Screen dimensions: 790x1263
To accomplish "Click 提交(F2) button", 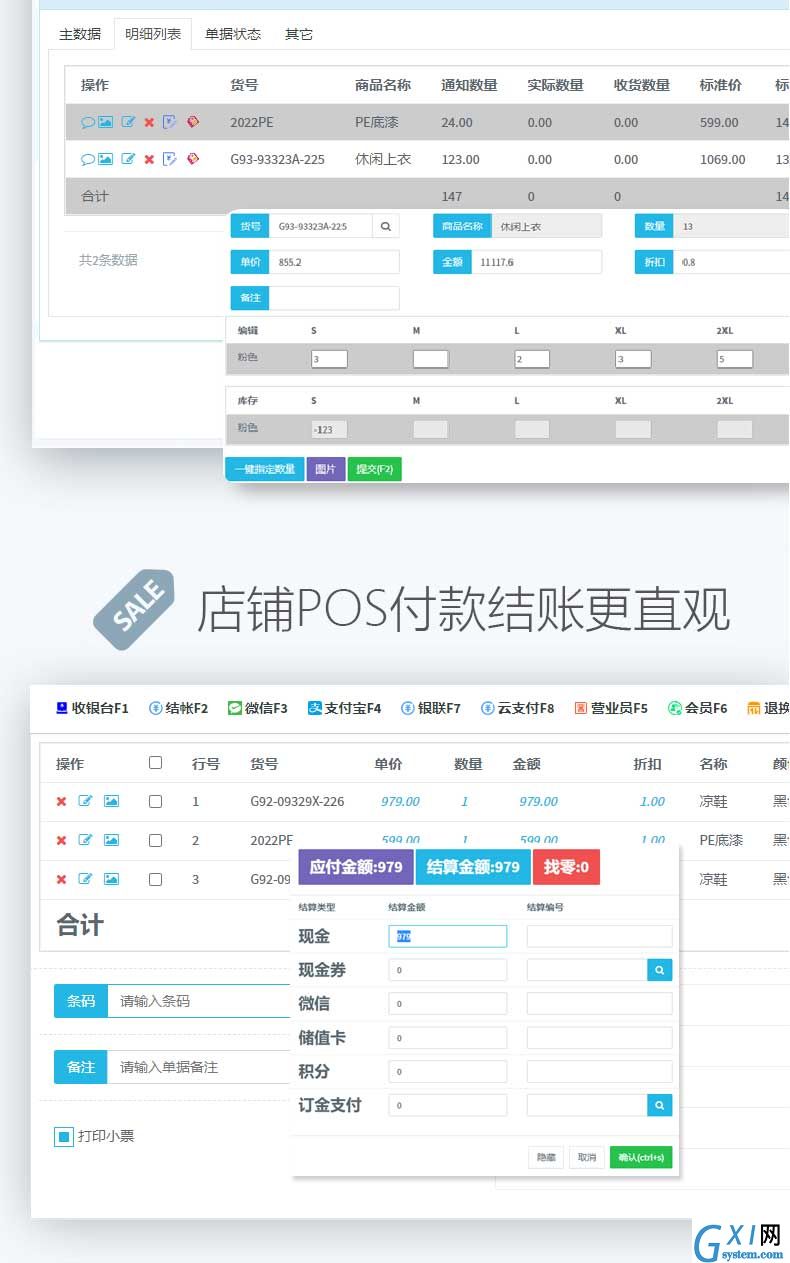I will [374, 469].
